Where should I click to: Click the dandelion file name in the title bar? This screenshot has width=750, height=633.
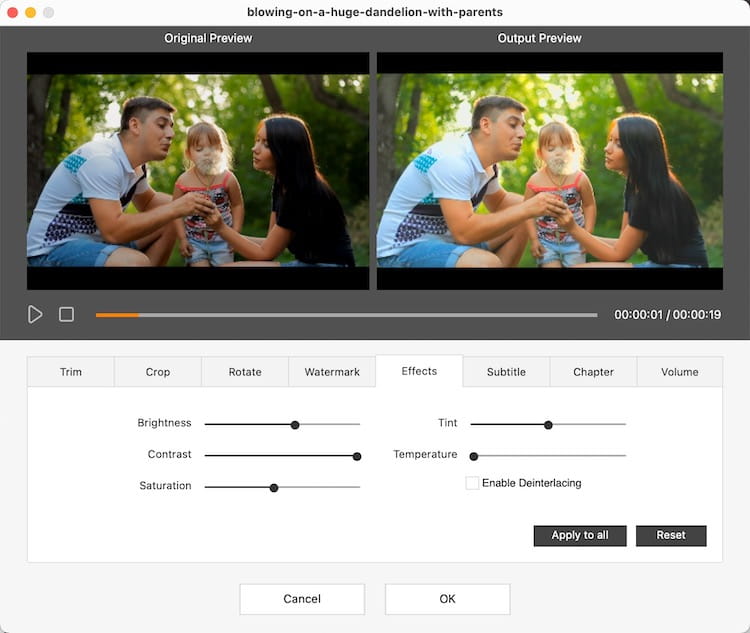(x=375, y=12)
